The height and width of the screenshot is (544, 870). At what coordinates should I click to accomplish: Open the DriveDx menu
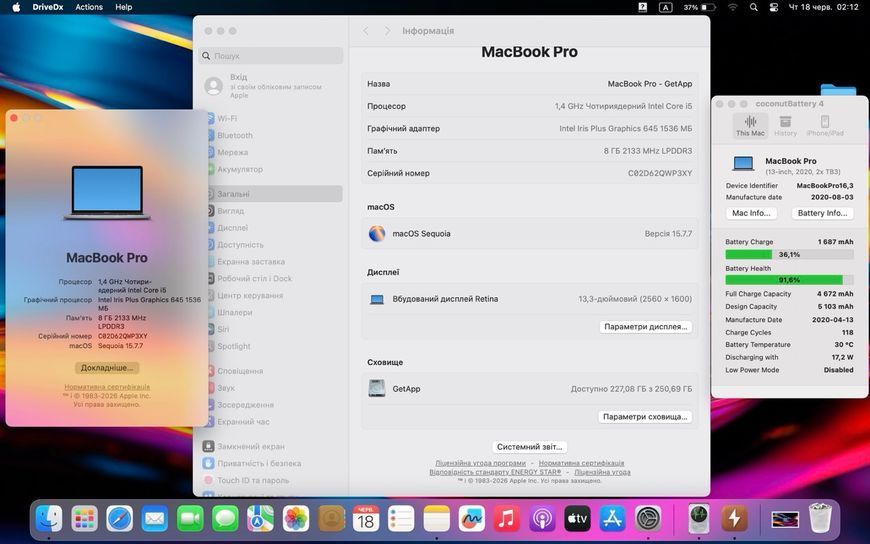pos(48,7)
